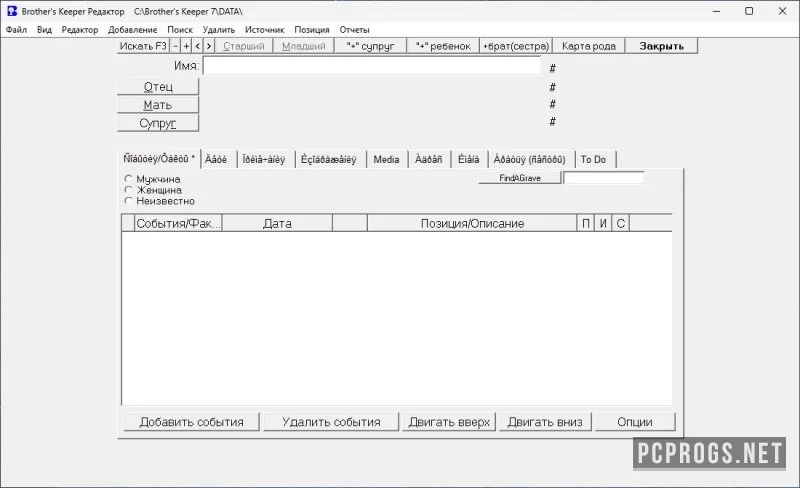800x488 pixels.
Task: Add sibling with +брат(сестра)
Action: (516, 46)
